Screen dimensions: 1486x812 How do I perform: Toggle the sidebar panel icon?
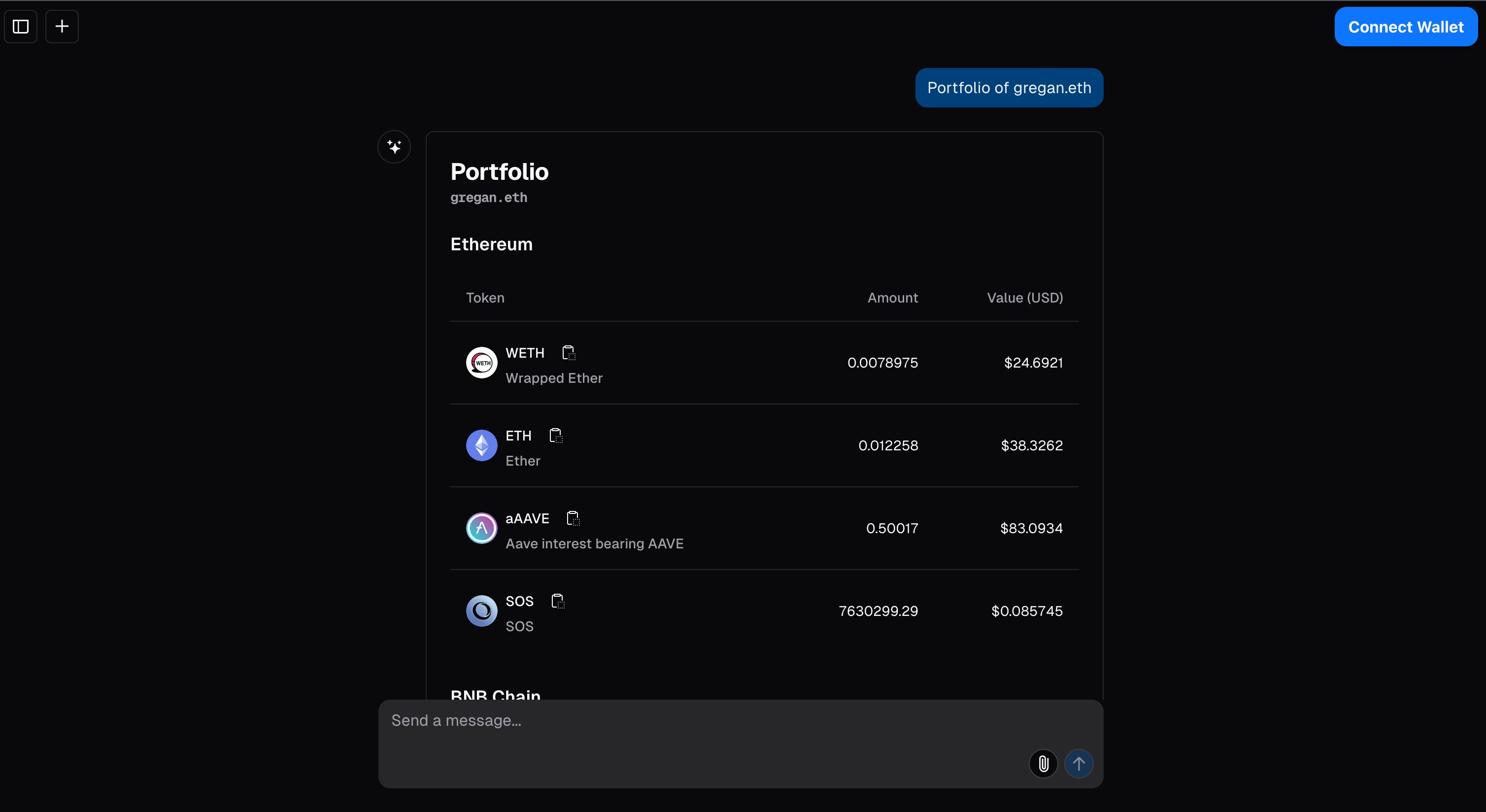[x=21, y=27]
